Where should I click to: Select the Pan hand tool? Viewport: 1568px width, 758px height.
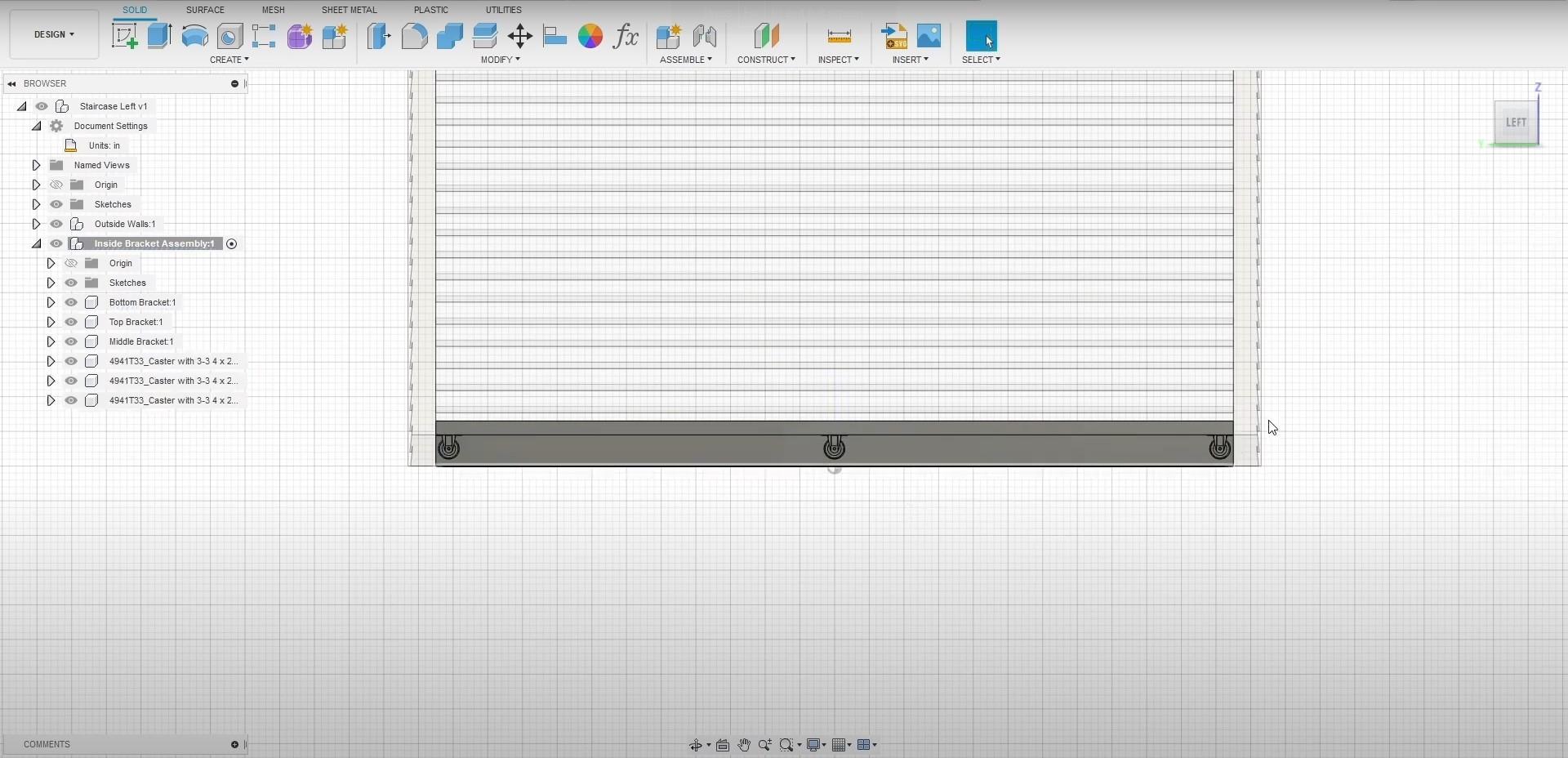[744, 745]
